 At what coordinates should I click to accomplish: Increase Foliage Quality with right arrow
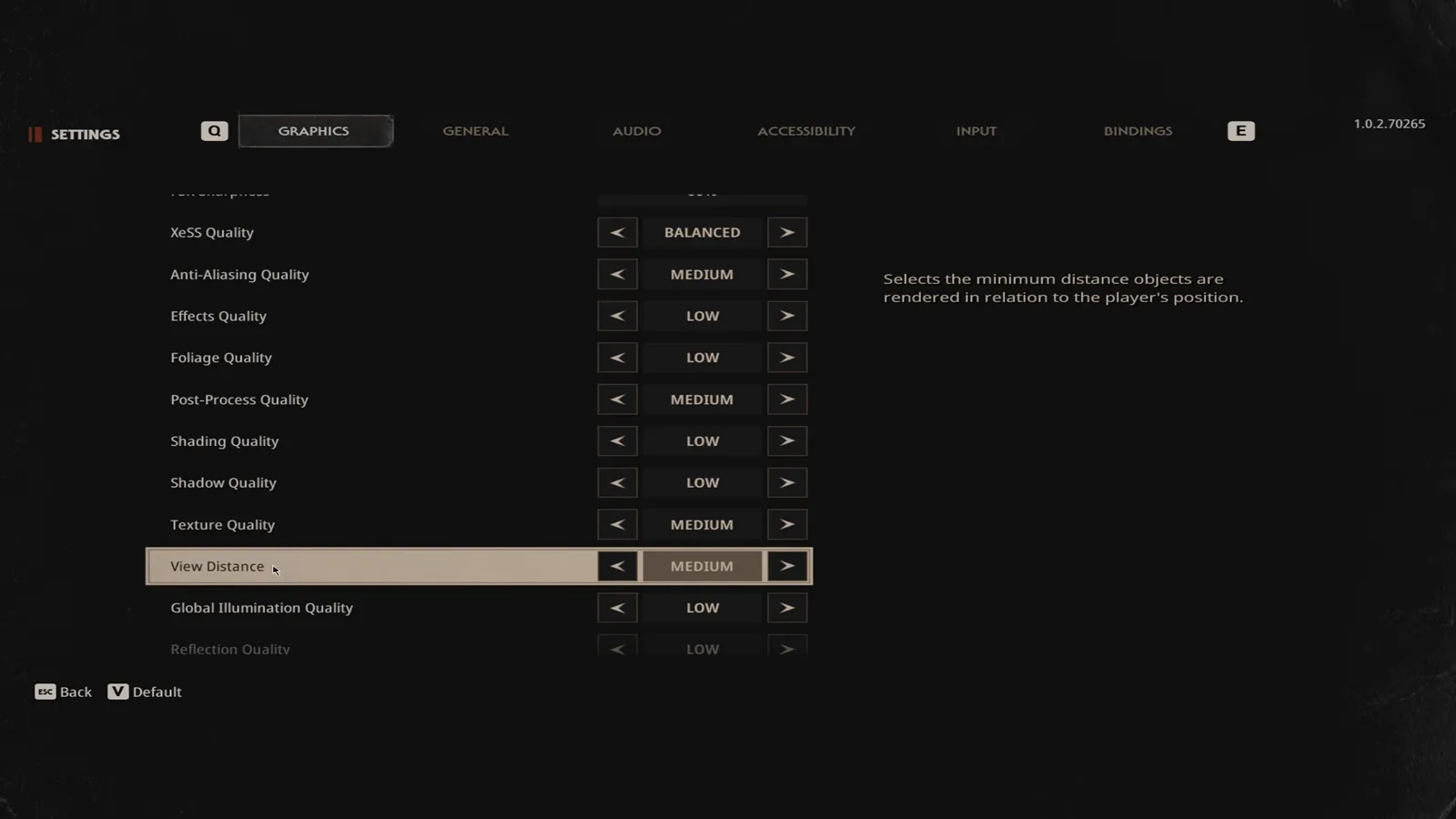[x=787, y=358]
